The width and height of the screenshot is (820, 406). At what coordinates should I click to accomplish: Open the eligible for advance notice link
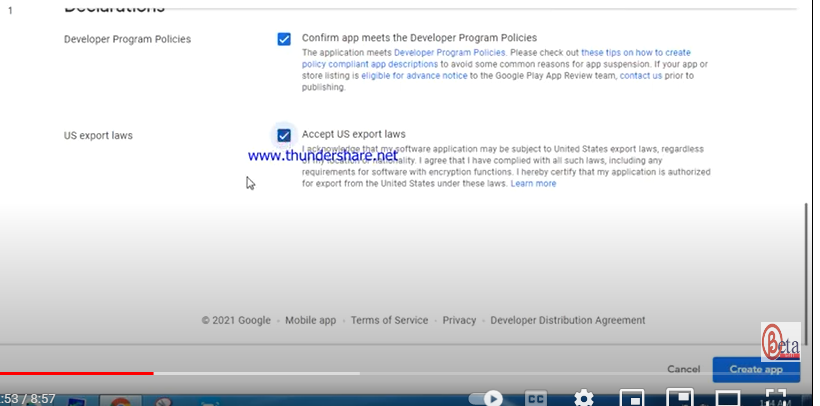pyautogui.click(x=416, y=76)
